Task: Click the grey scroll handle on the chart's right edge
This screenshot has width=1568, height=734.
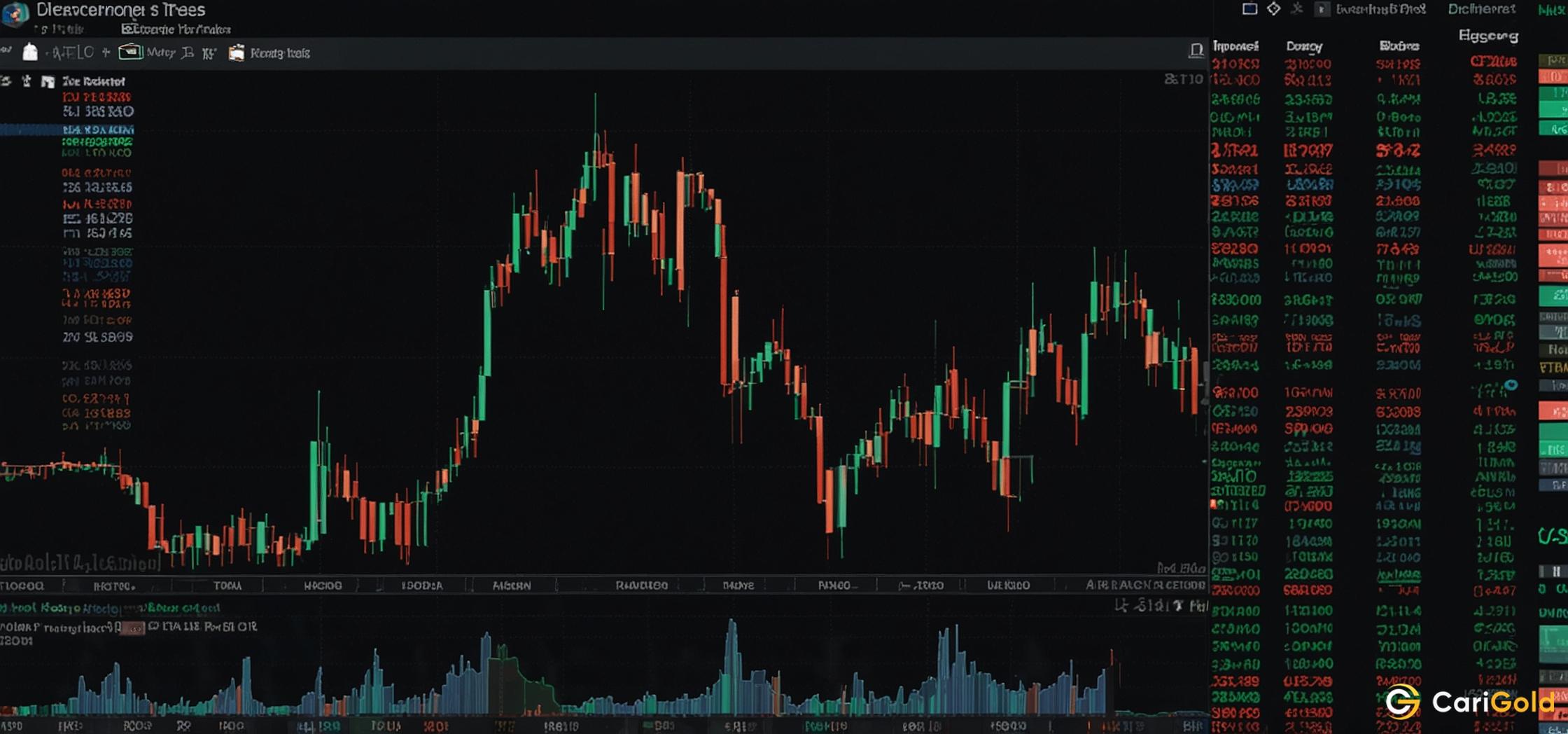Action: coord(1205,384)
